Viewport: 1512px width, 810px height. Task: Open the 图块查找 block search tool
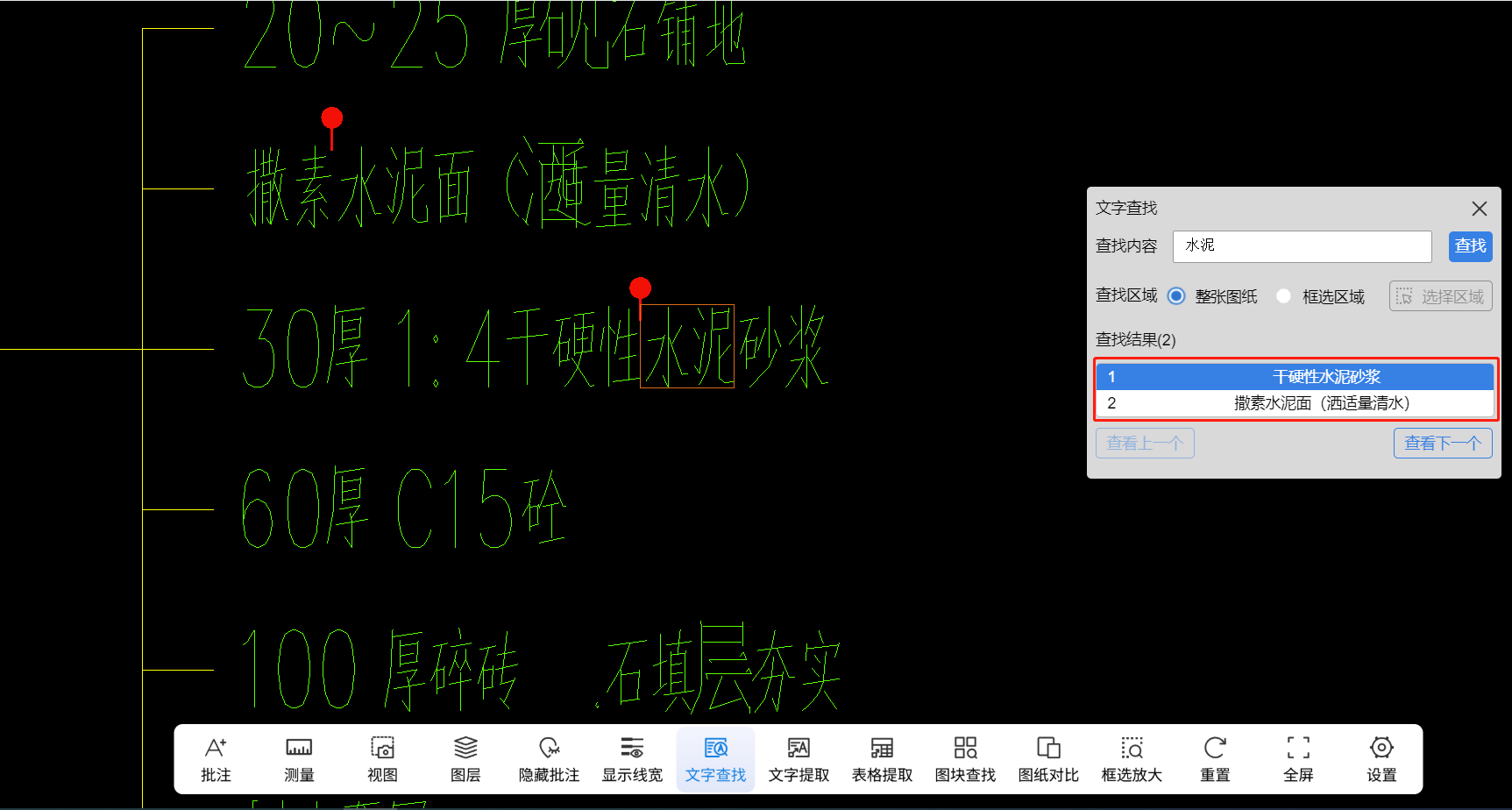(x=965, y=759)
